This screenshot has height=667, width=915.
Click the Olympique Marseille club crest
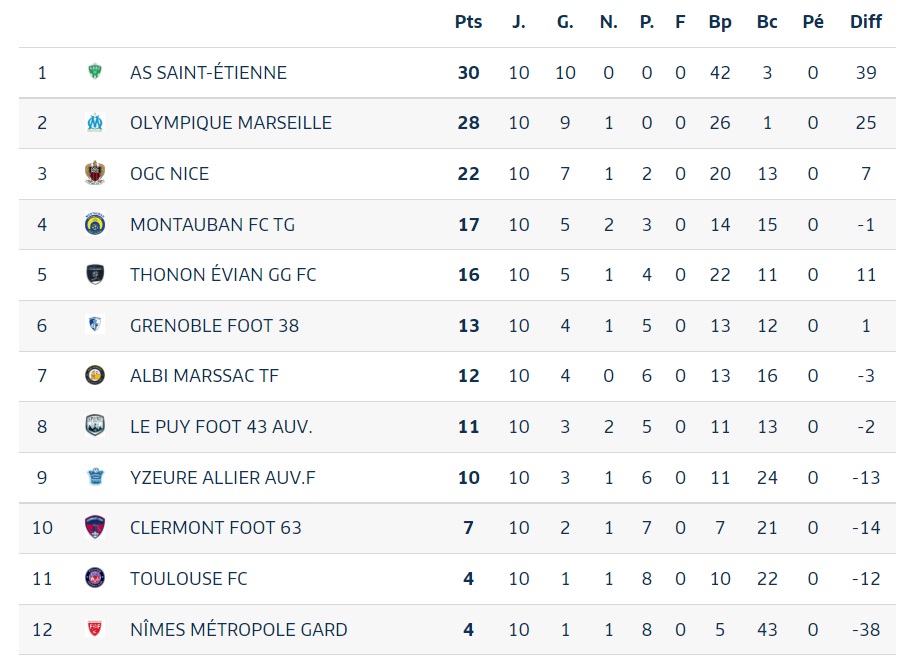click(x=95, y=123)
